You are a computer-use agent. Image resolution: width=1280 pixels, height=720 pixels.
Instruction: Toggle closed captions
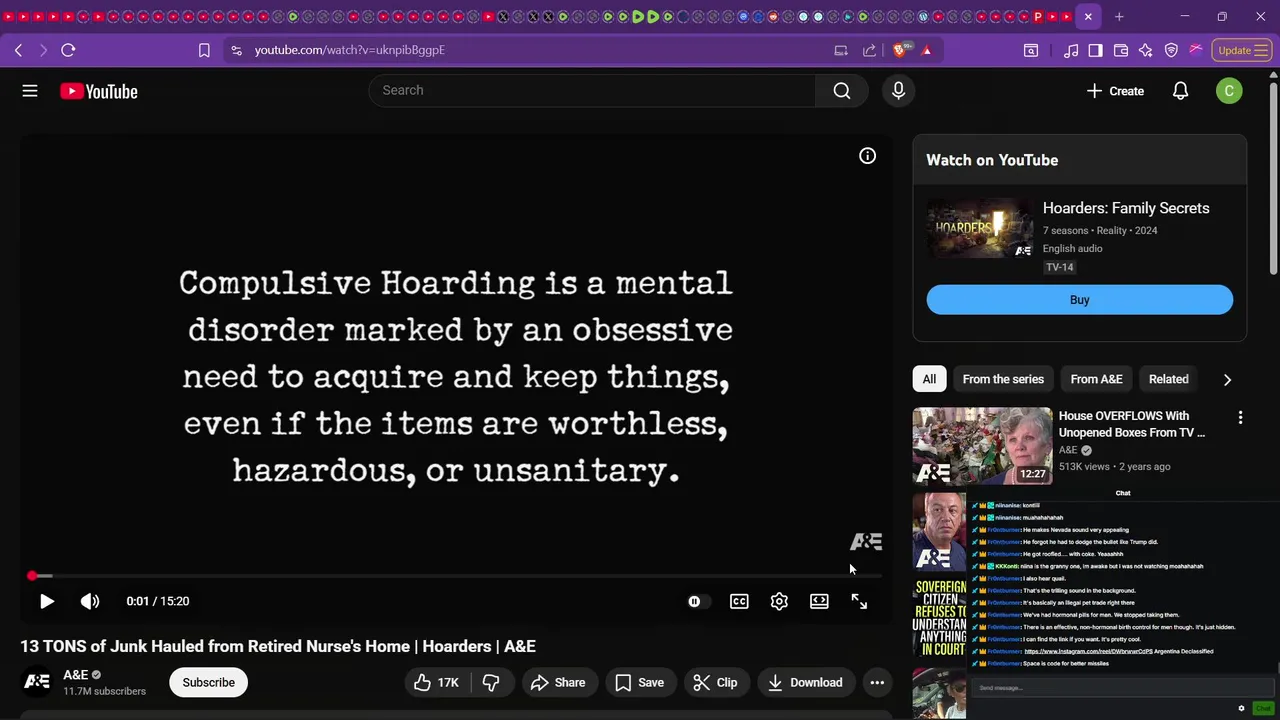(x=739, y=601)
